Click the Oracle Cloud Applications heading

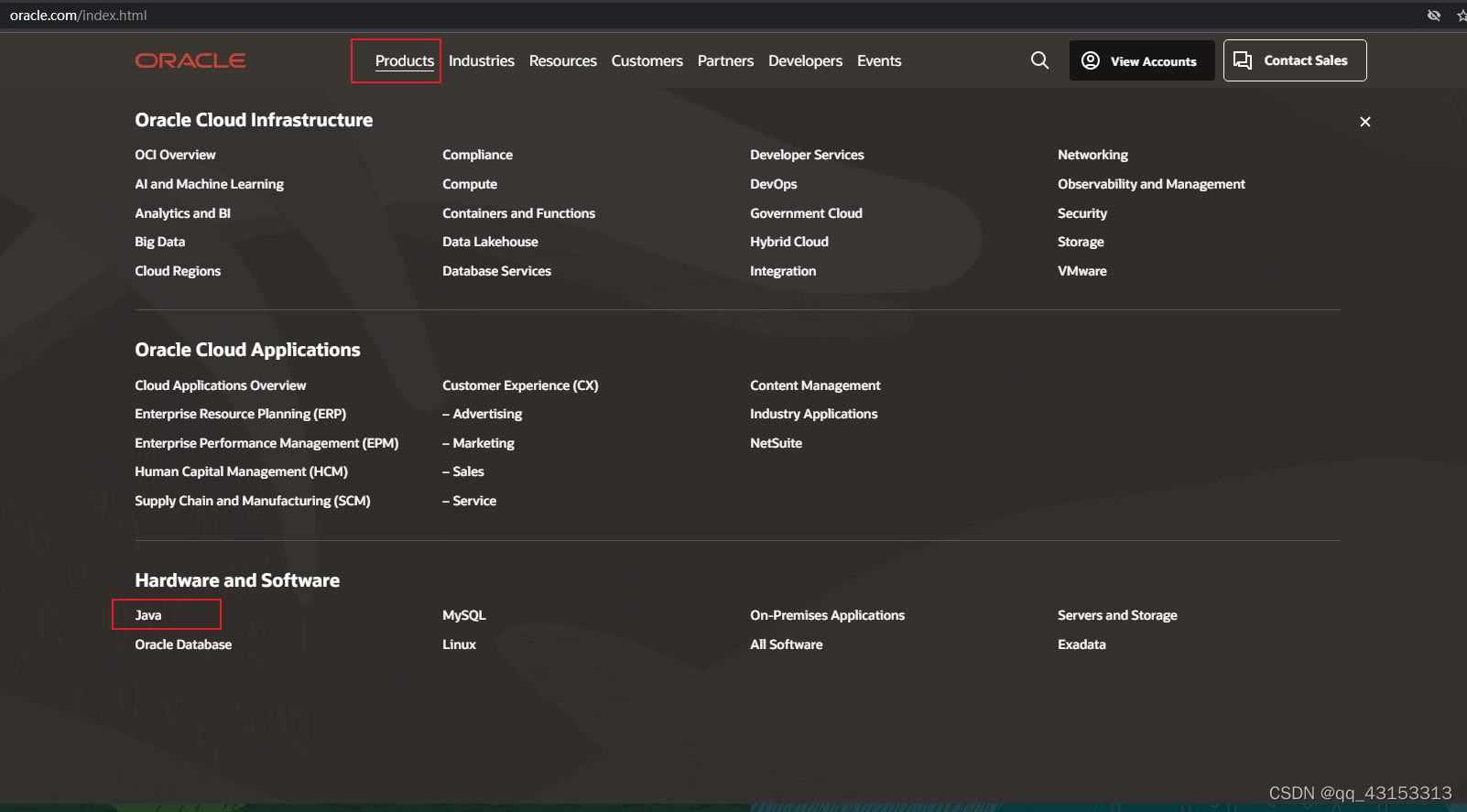247,350
